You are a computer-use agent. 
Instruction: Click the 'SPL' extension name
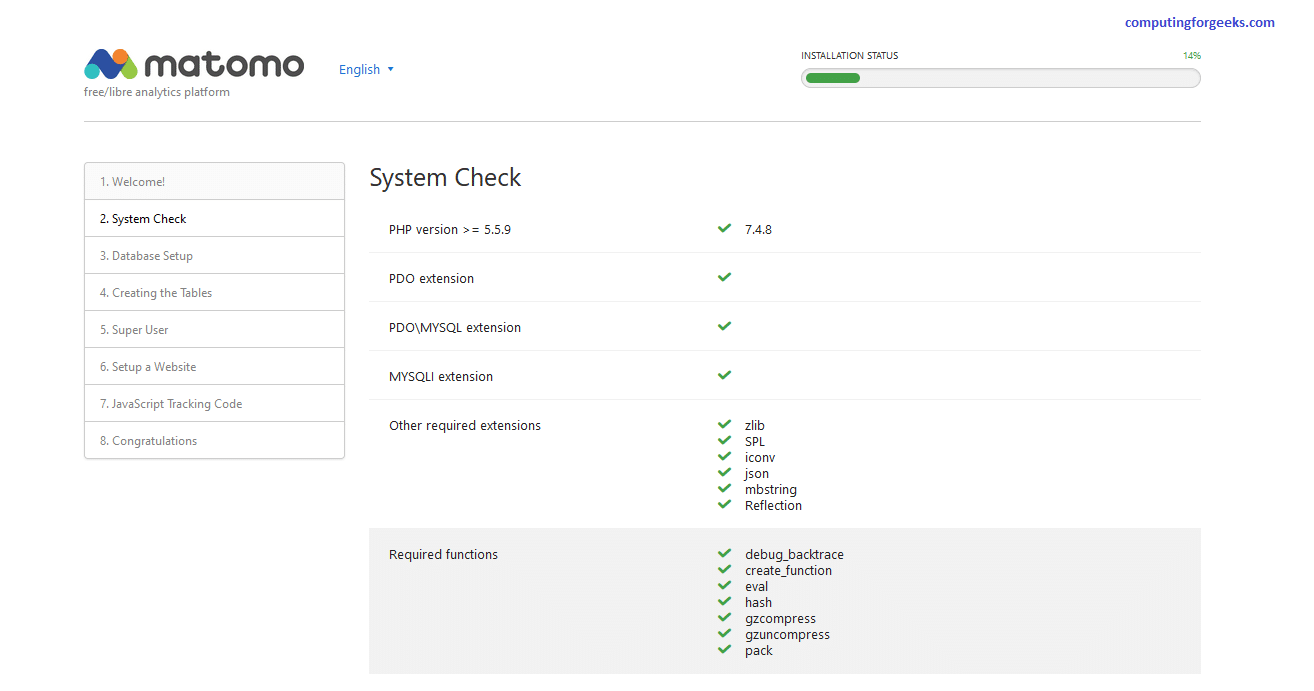tap(755, 441)
